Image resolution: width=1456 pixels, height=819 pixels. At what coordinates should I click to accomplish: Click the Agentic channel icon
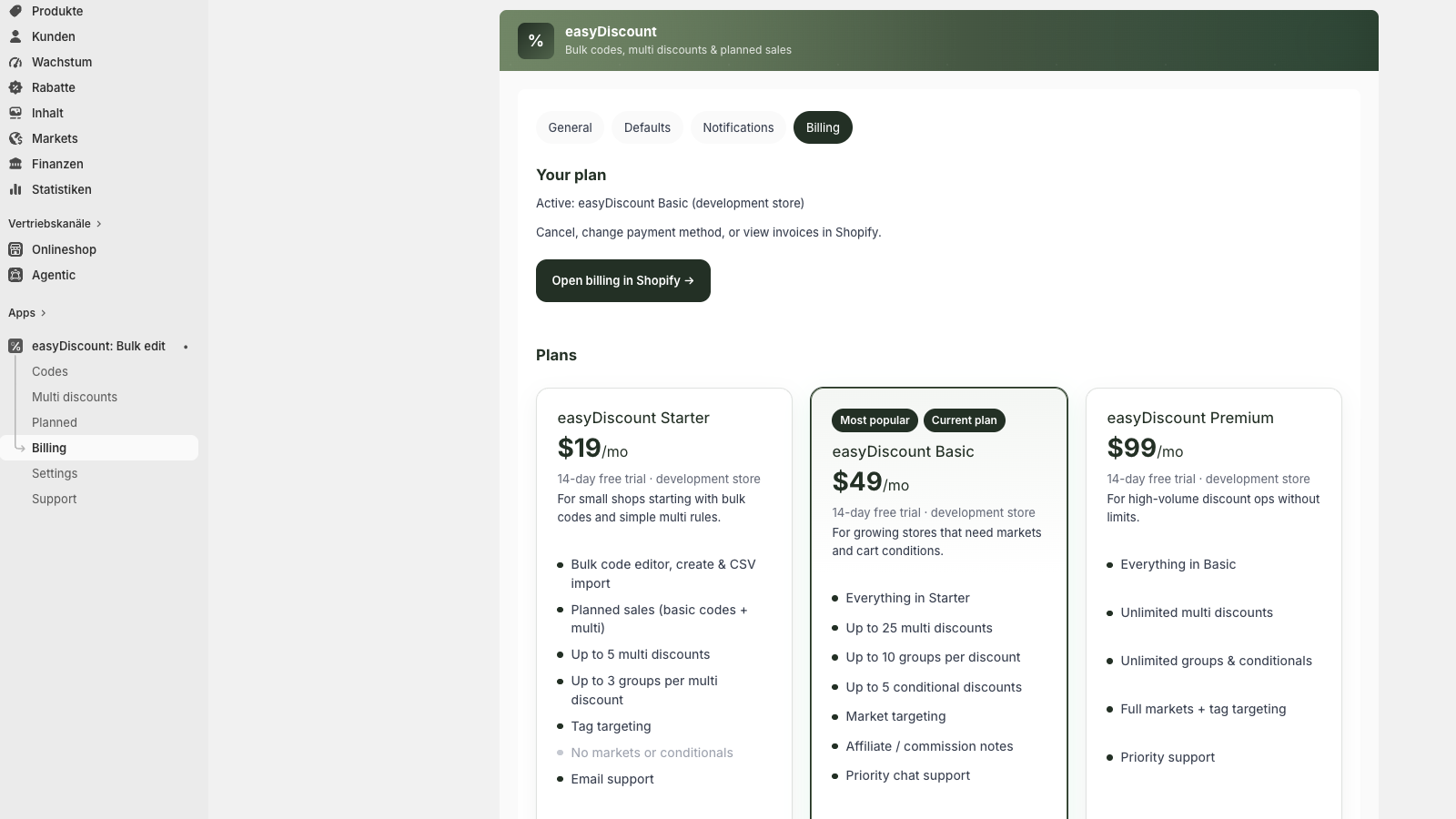(15, 275)
